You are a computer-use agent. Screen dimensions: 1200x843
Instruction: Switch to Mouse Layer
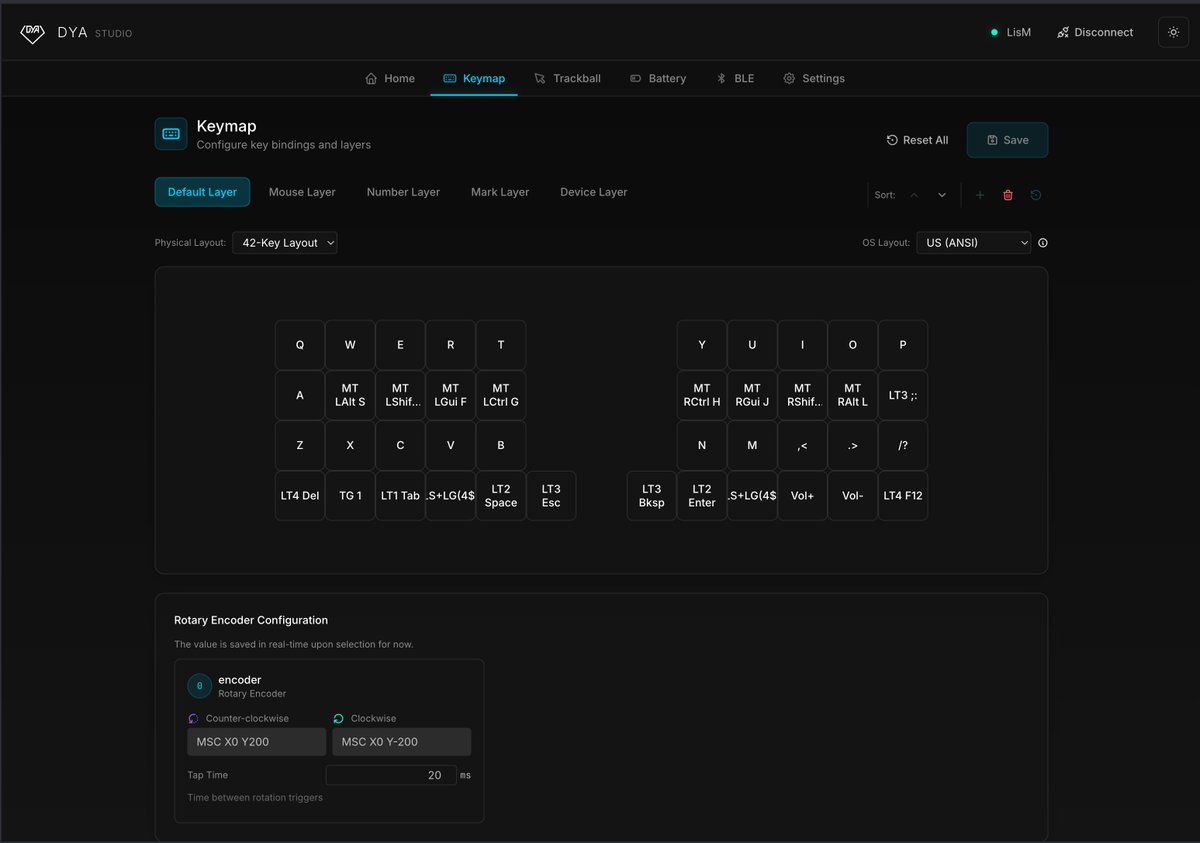[302, 192]
